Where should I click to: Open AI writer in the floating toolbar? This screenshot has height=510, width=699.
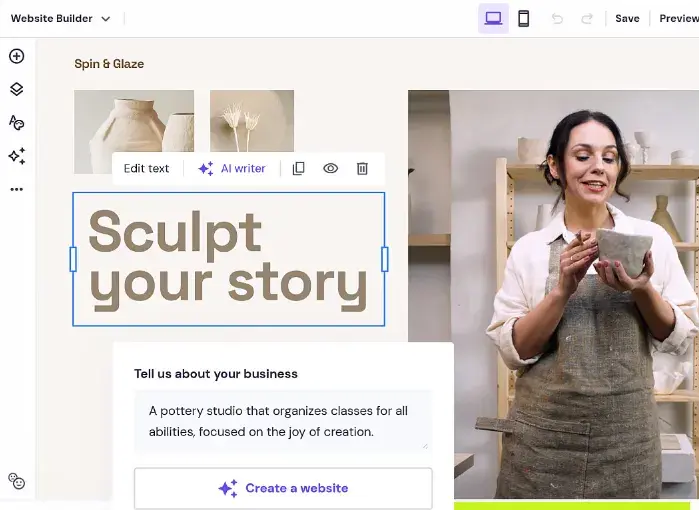[x=232, y=168]
